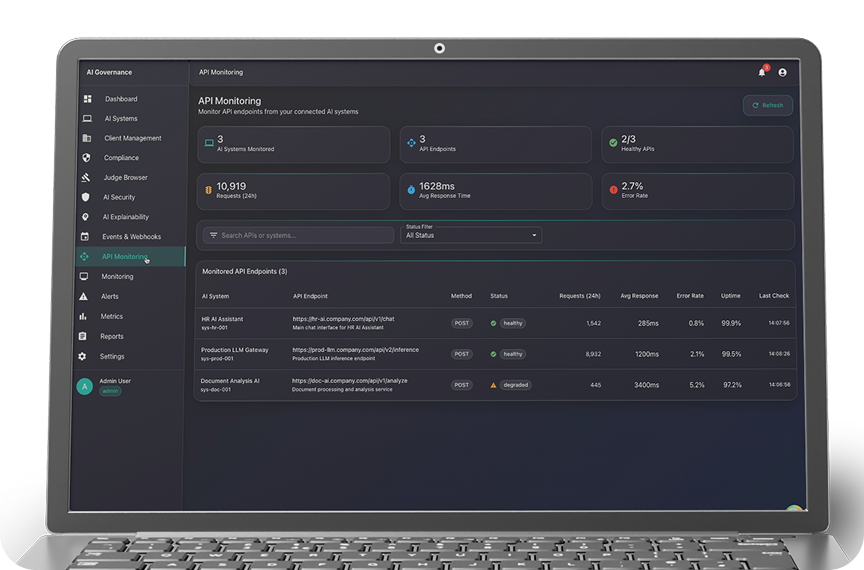Click the Alerts warning triangle icon
Screen dimensions: 864x570
click(x=84, y=297)
